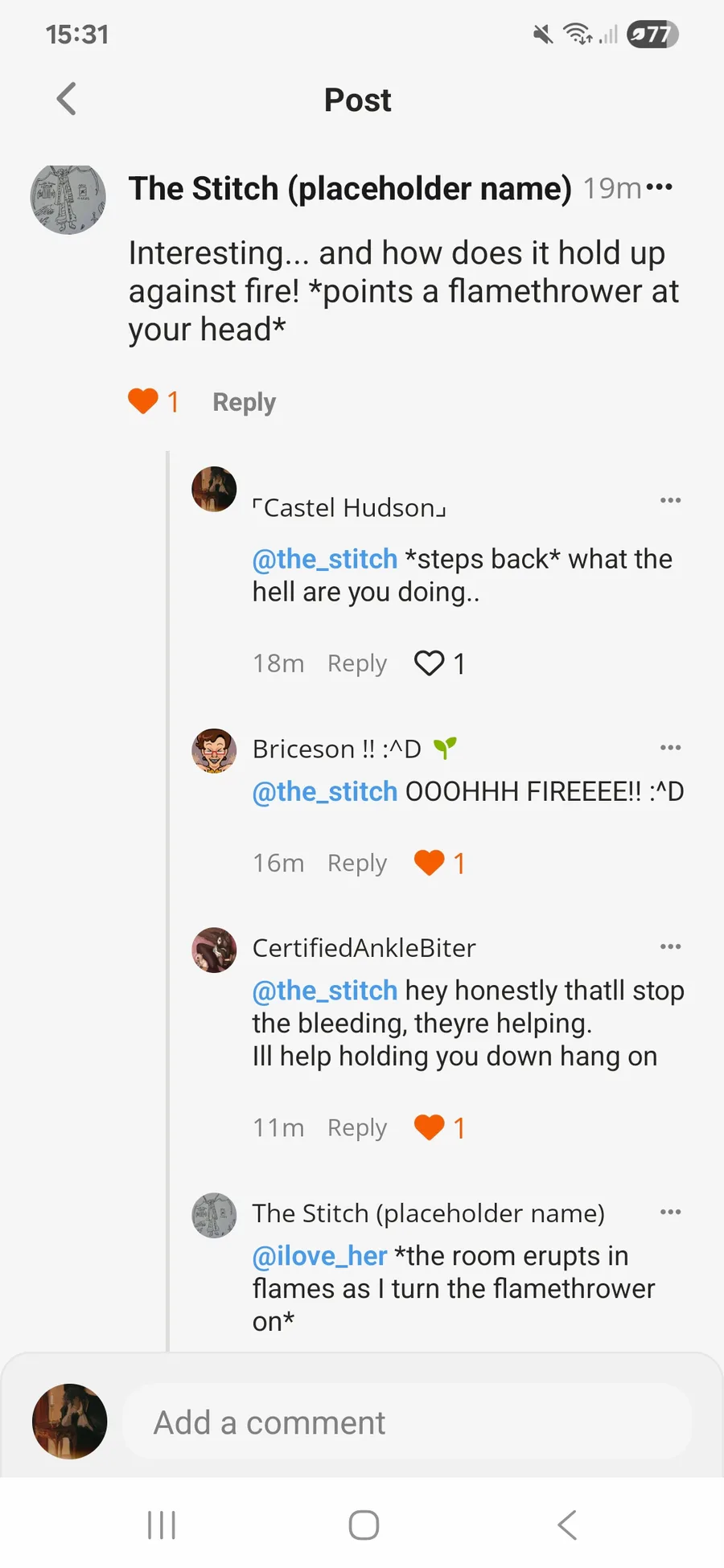
Task: Tap the Add a comment field
Action: point(406,1422)
